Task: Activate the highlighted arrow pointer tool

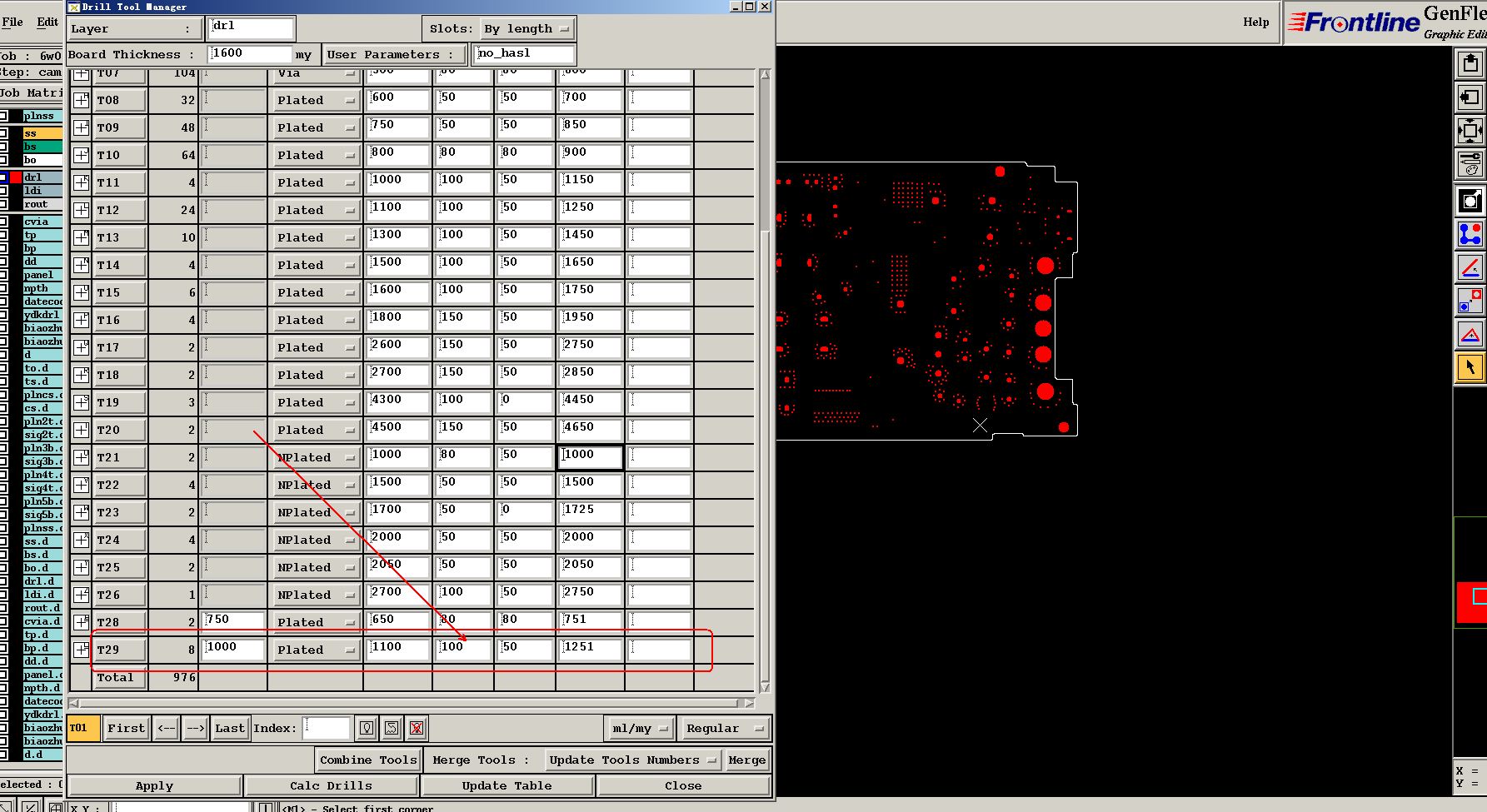Action: point(1470,367)
